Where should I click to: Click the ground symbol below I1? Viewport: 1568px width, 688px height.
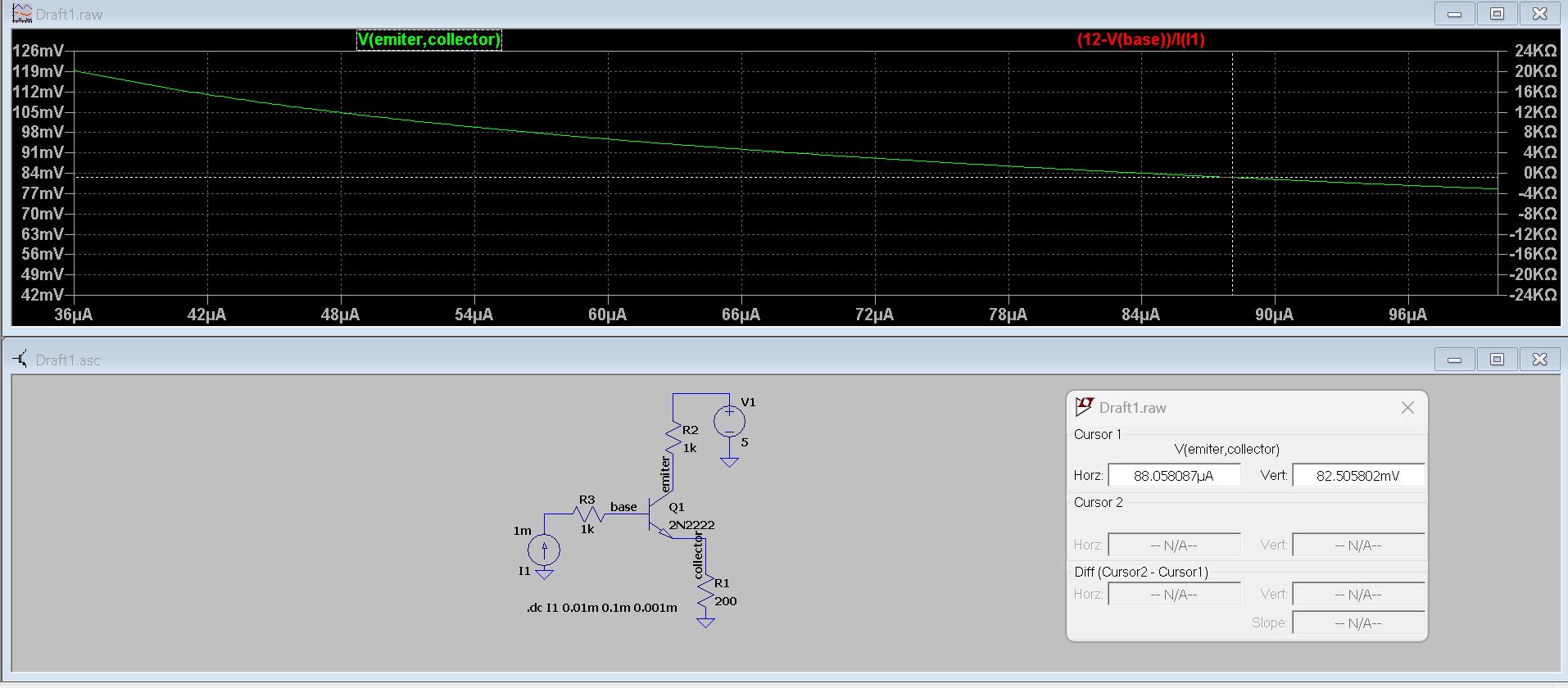click(544, 574)
